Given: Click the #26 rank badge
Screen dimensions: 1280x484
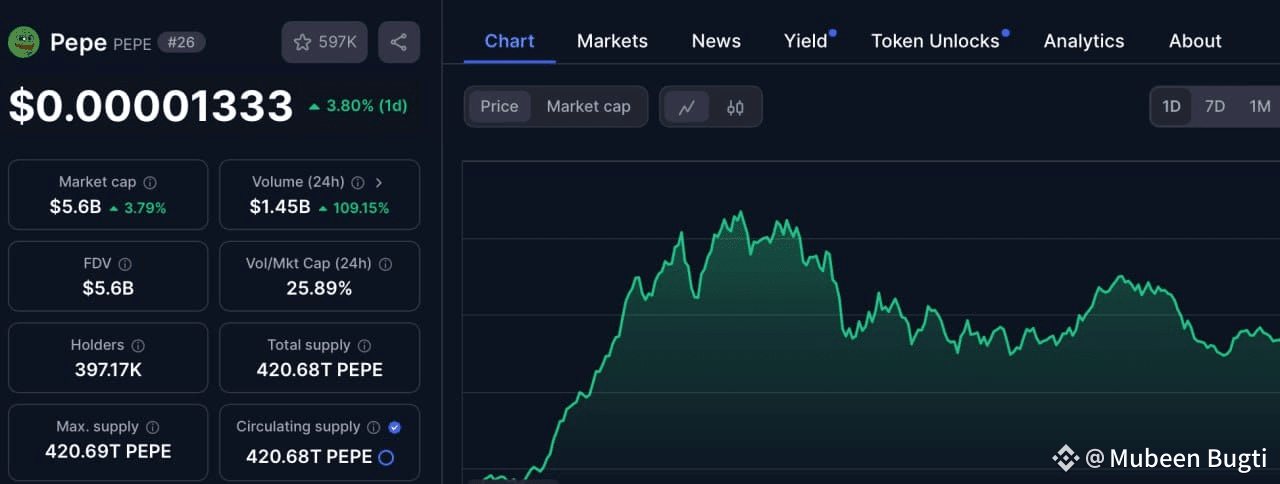Looking at the screenshot, I should pos(181,43).
